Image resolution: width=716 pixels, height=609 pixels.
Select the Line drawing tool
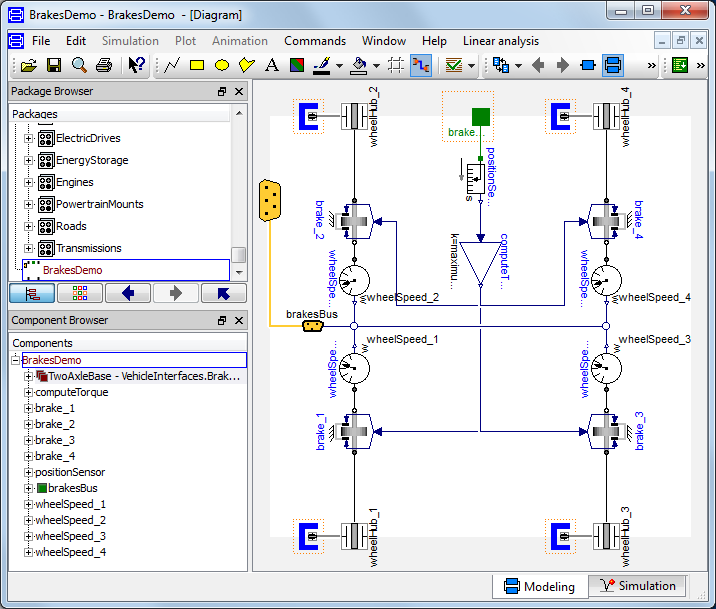(x=172, y=66)
